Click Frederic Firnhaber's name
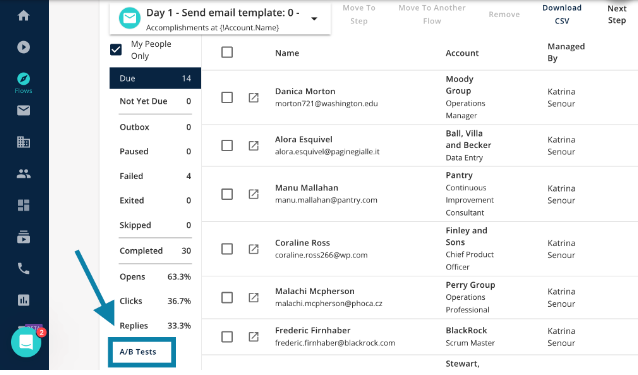The width and height of the screenshot is (638, 375). tap(312, 330)
